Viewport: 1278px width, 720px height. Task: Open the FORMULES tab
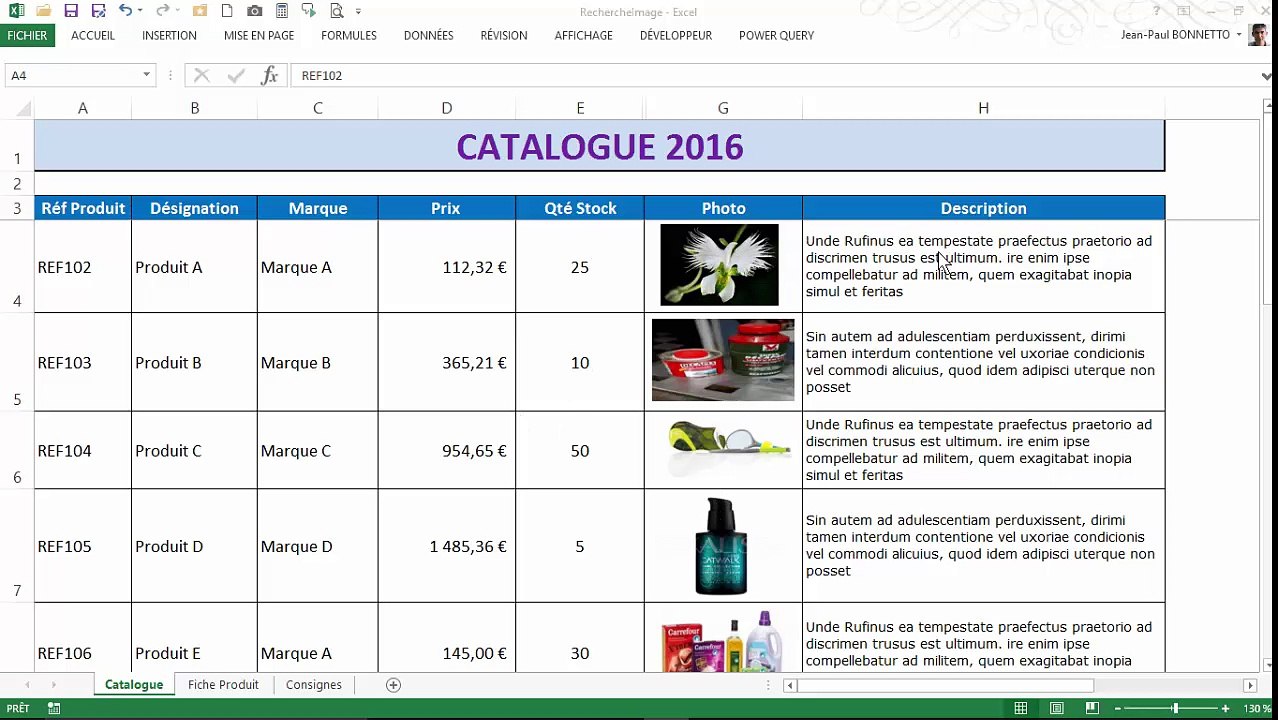click(x=349, y=35)
